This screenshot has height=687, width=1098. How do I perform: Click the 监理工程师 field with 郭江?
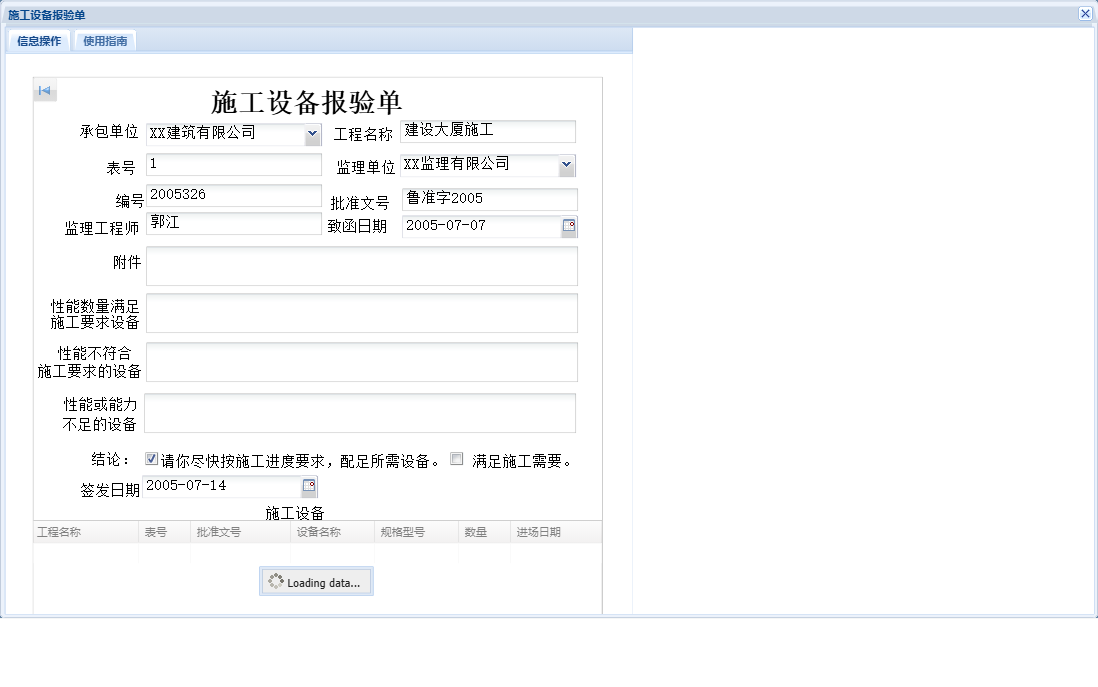(234, 223)
